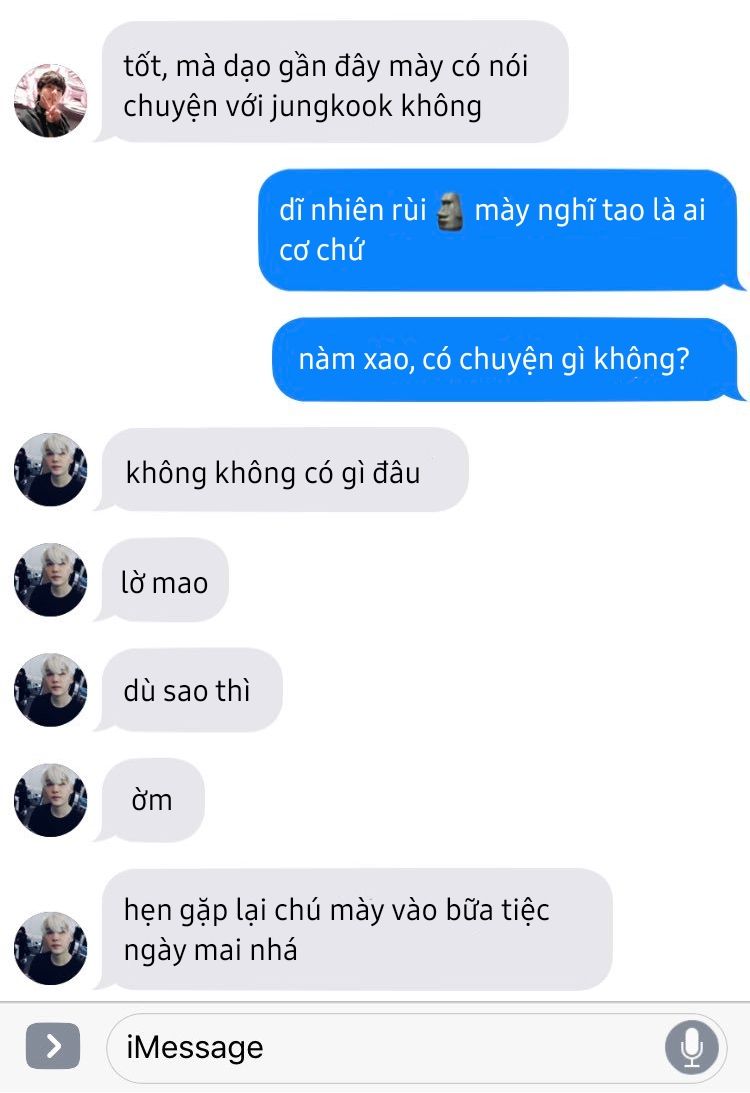The height and width of the screenshot is (1093, 750).
Task: Expand apps with the chevron arrow button
Action: point(53,1046)
